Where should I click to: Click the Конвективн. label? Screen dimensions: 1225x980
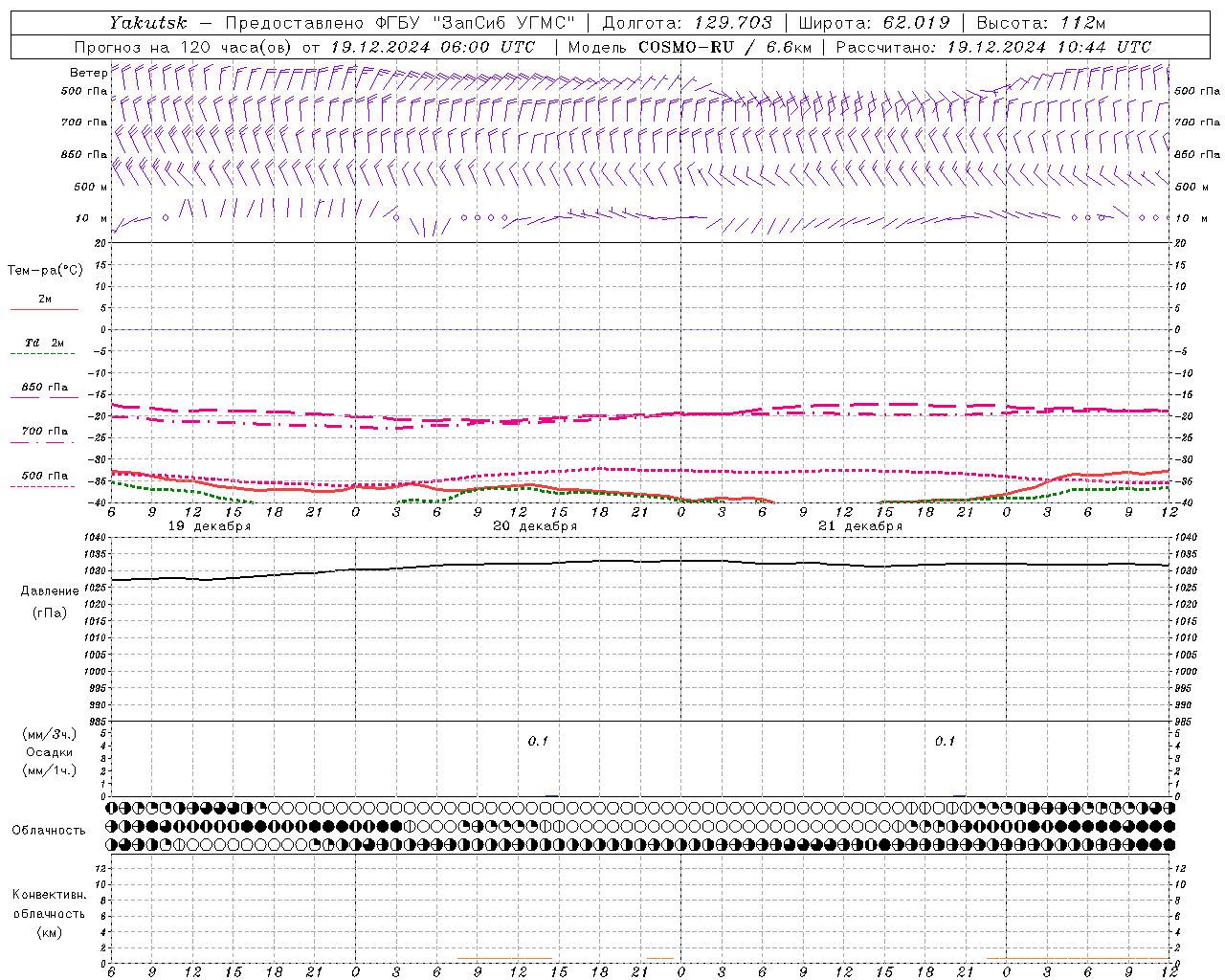(x=49, y=895)
